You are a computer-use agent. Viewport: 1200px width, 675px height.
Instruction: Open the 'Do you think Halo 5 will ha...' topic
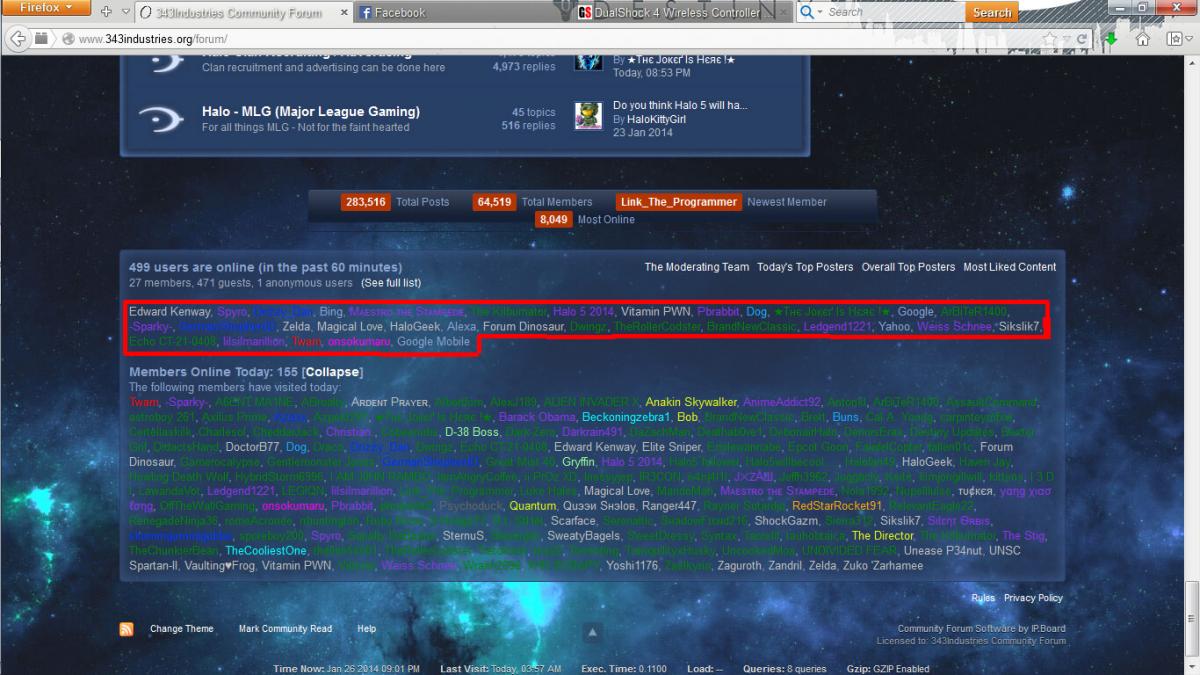[680, 105]
